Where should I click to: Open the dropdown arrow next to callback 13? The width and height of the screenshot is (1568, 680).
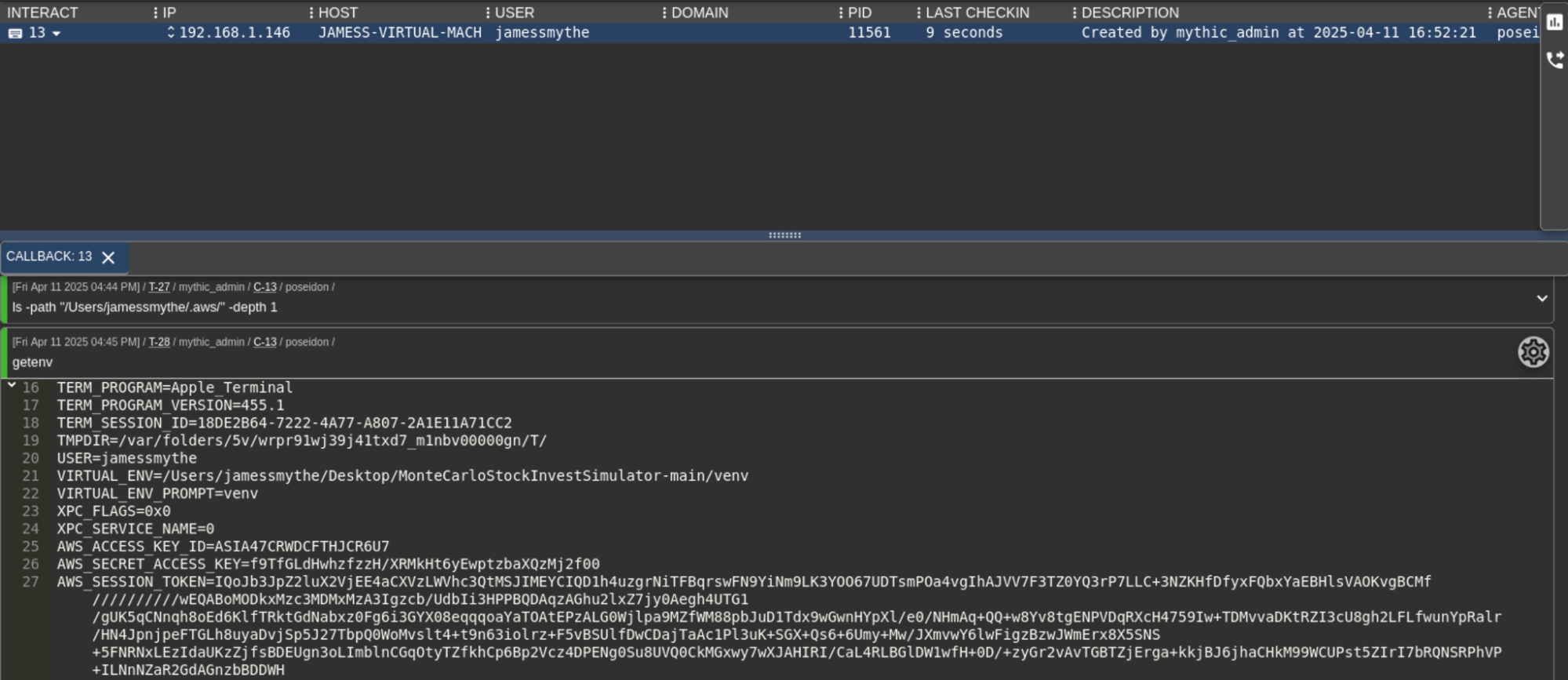coord(56,34)
